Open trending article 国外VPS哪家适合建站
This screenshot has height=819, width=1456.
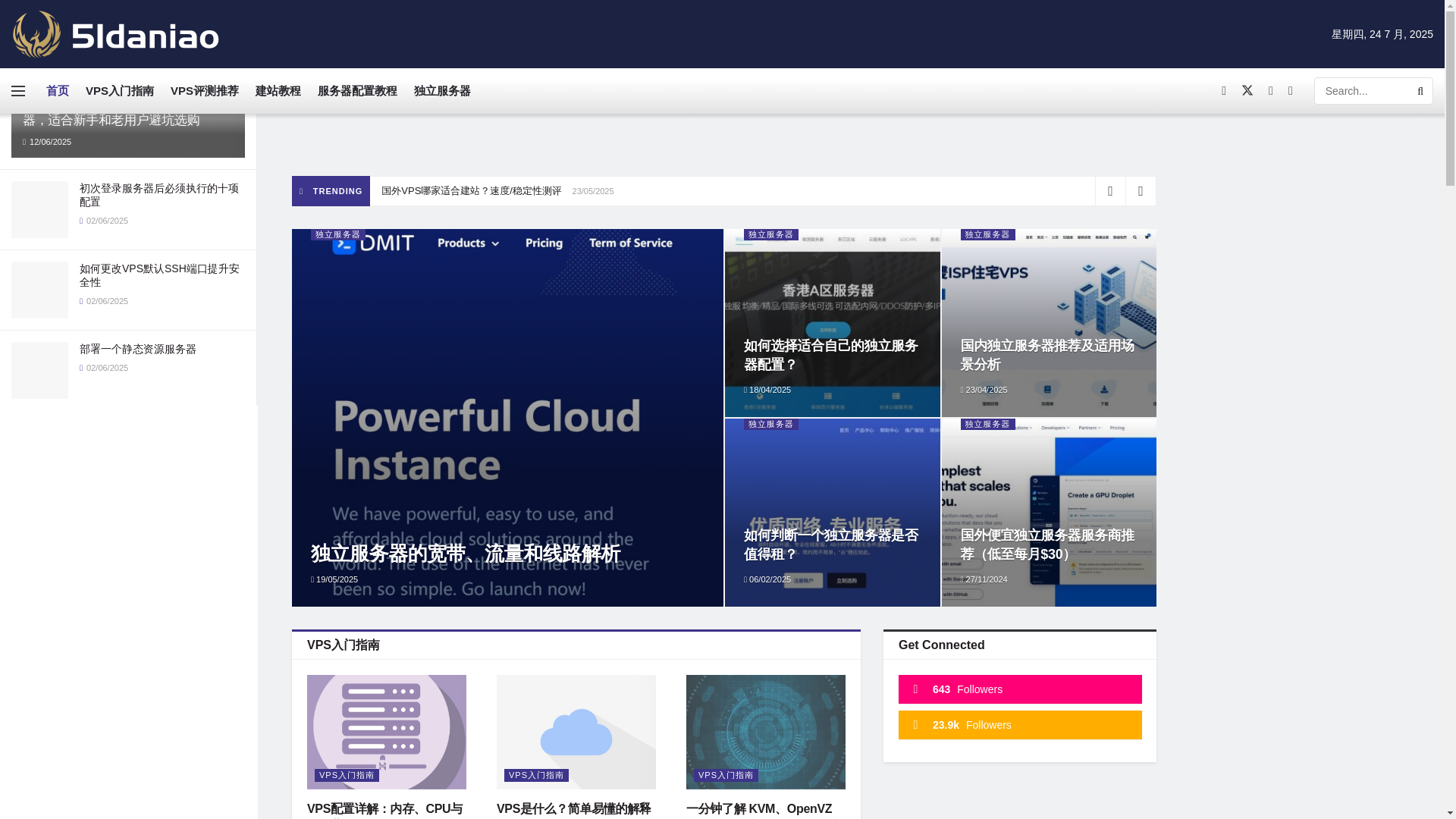pos(471,191)
